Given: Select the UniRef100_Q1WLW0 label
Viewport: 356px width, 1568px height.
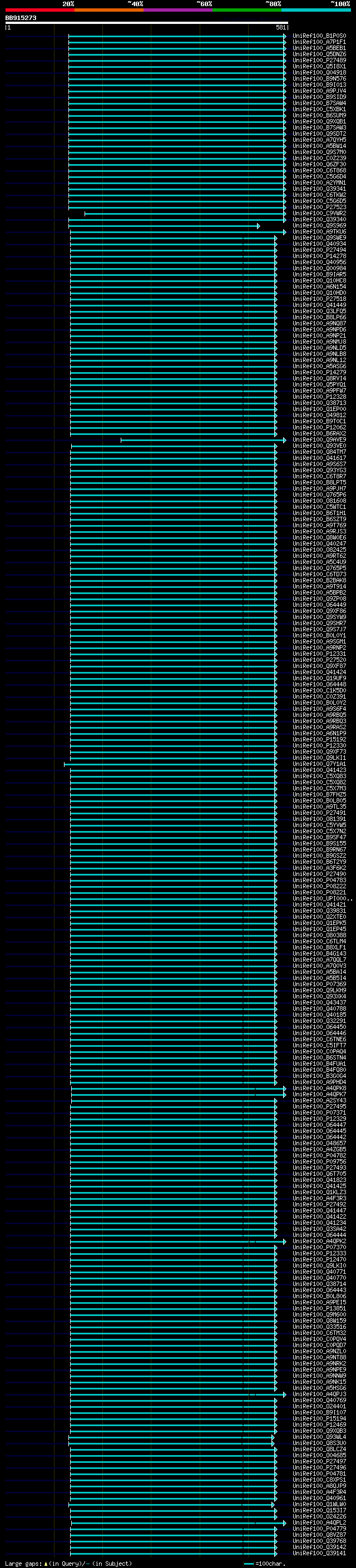Looking at the screenshot, I should click(319, 1504).
